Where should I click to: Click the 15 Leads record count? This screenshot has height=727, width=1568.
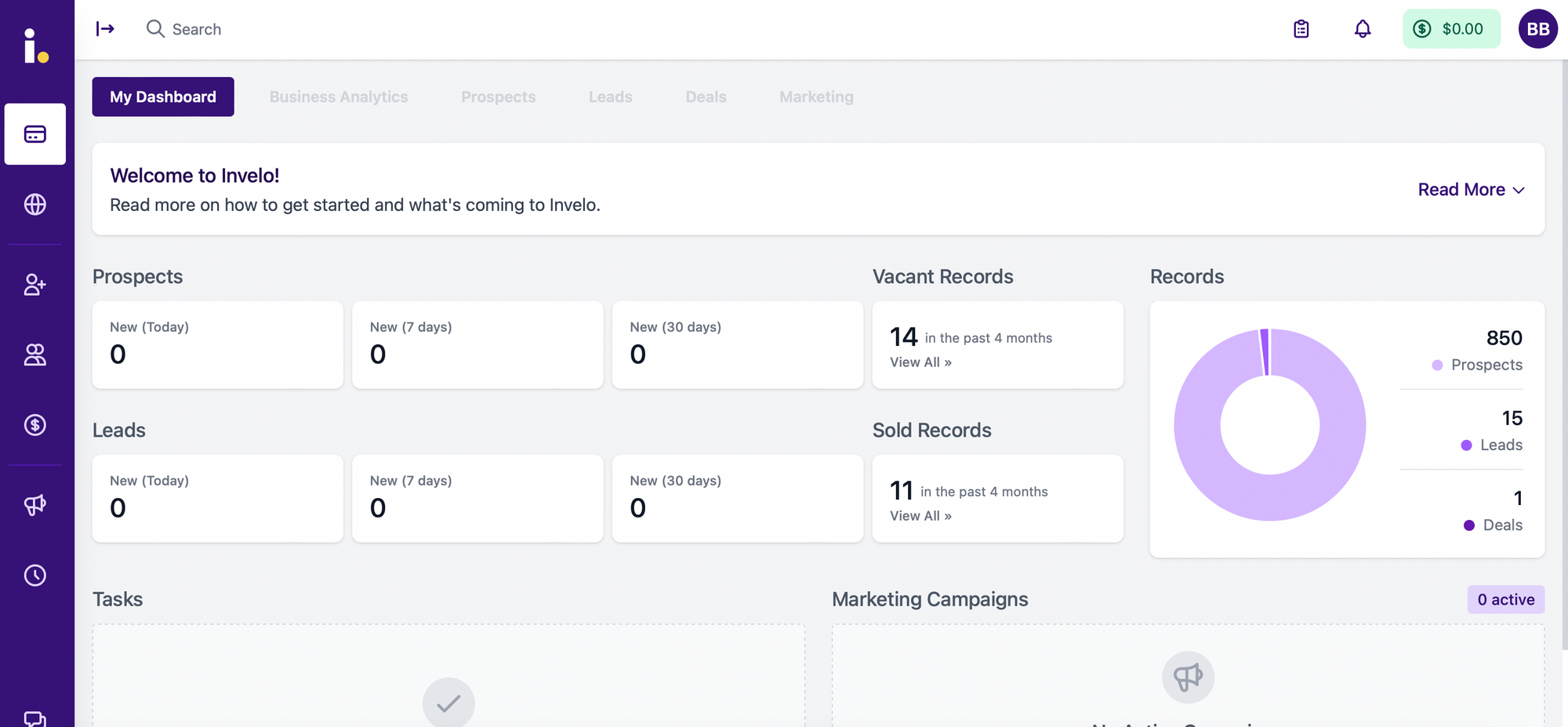click(x=1512, y=418)
